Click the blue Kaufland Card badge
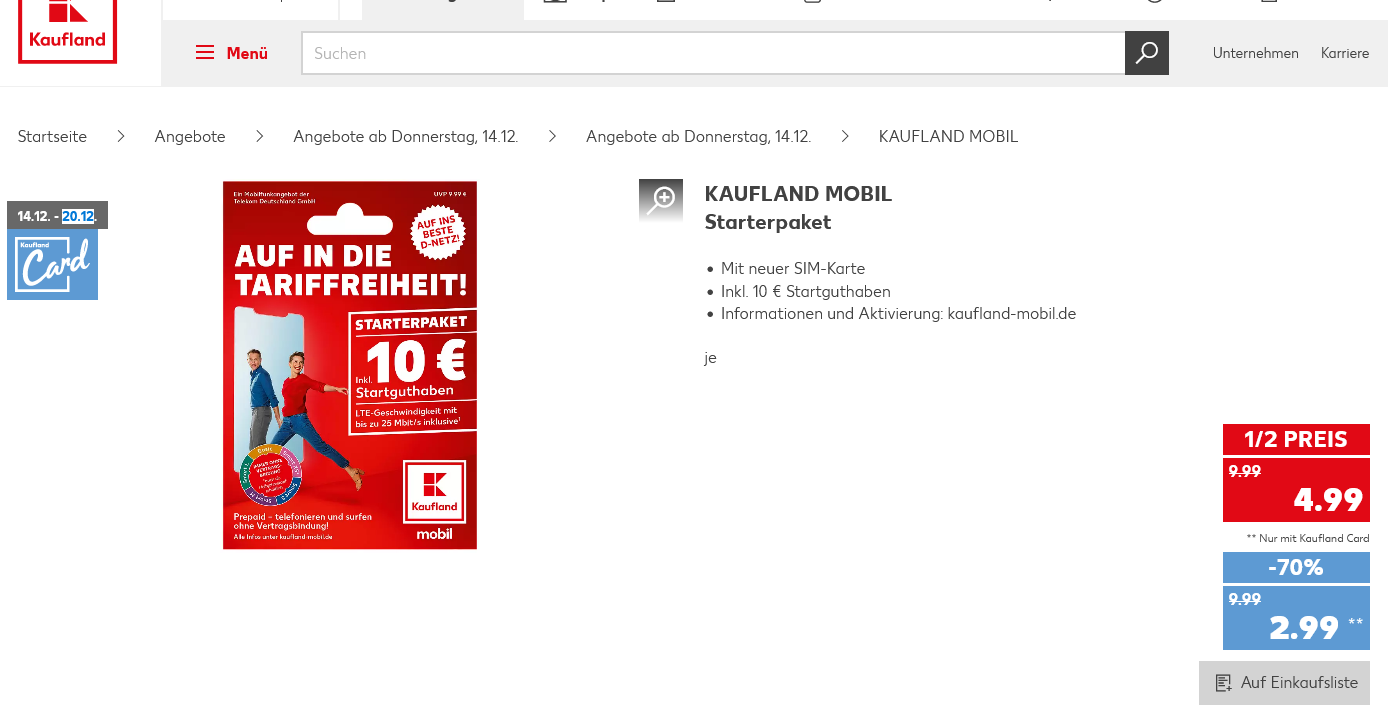 point(52,264)
